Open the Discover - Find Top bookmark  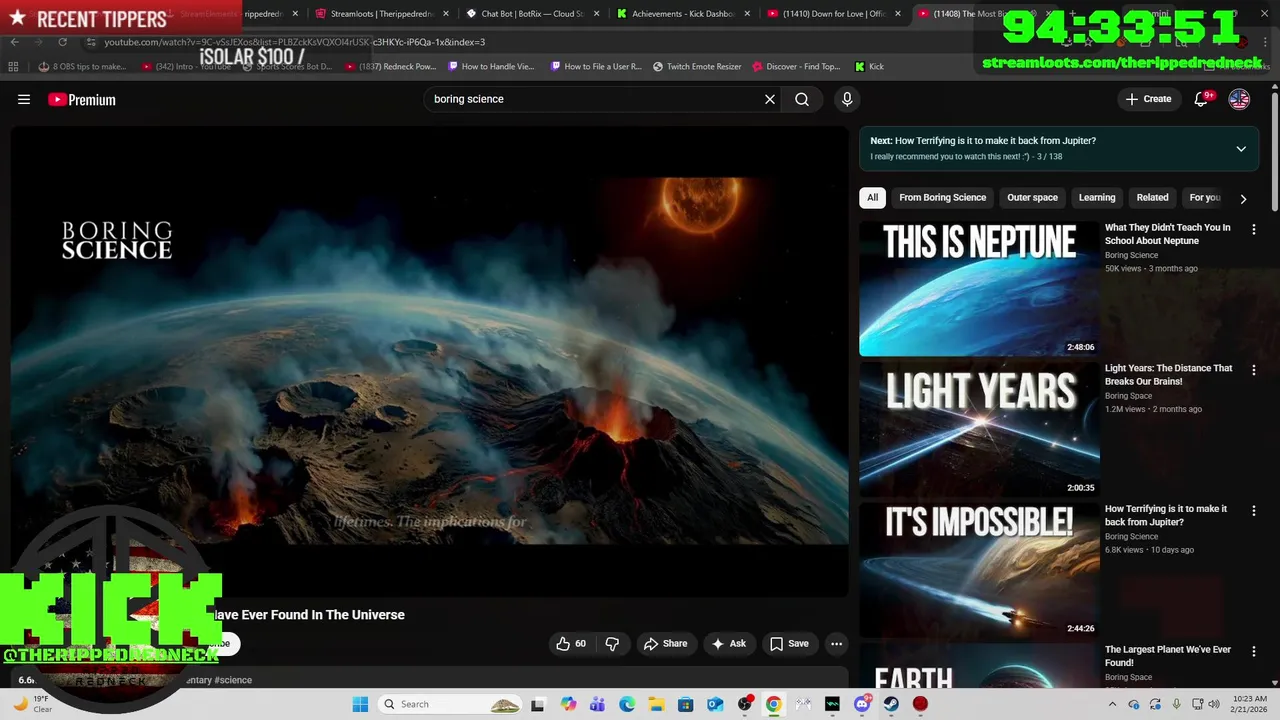796,66
